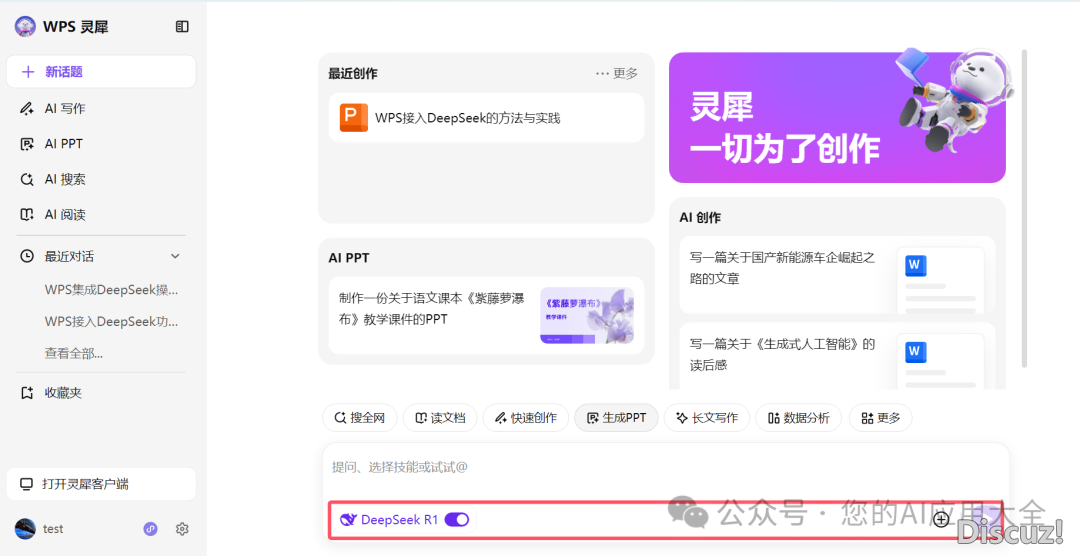Screen dimensions: 1080x556
Task: Click the 灵犀 一切为了创作 banner
Action: (837, 118)
